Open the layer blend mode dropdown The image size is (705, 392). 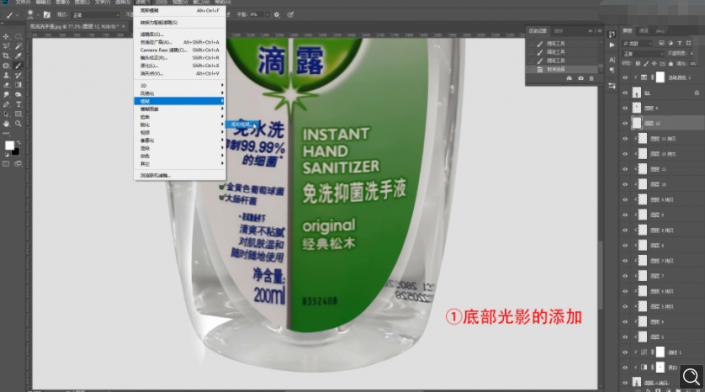pyautogui.click(x=643, y=53)
